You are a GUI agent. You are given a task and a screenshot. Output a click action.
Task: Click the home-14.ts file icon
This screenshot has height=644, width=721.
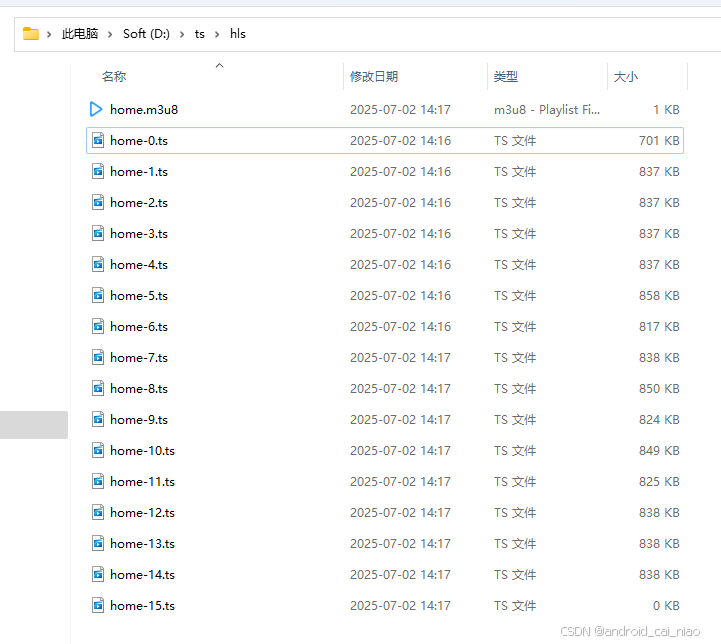(98, 575)
